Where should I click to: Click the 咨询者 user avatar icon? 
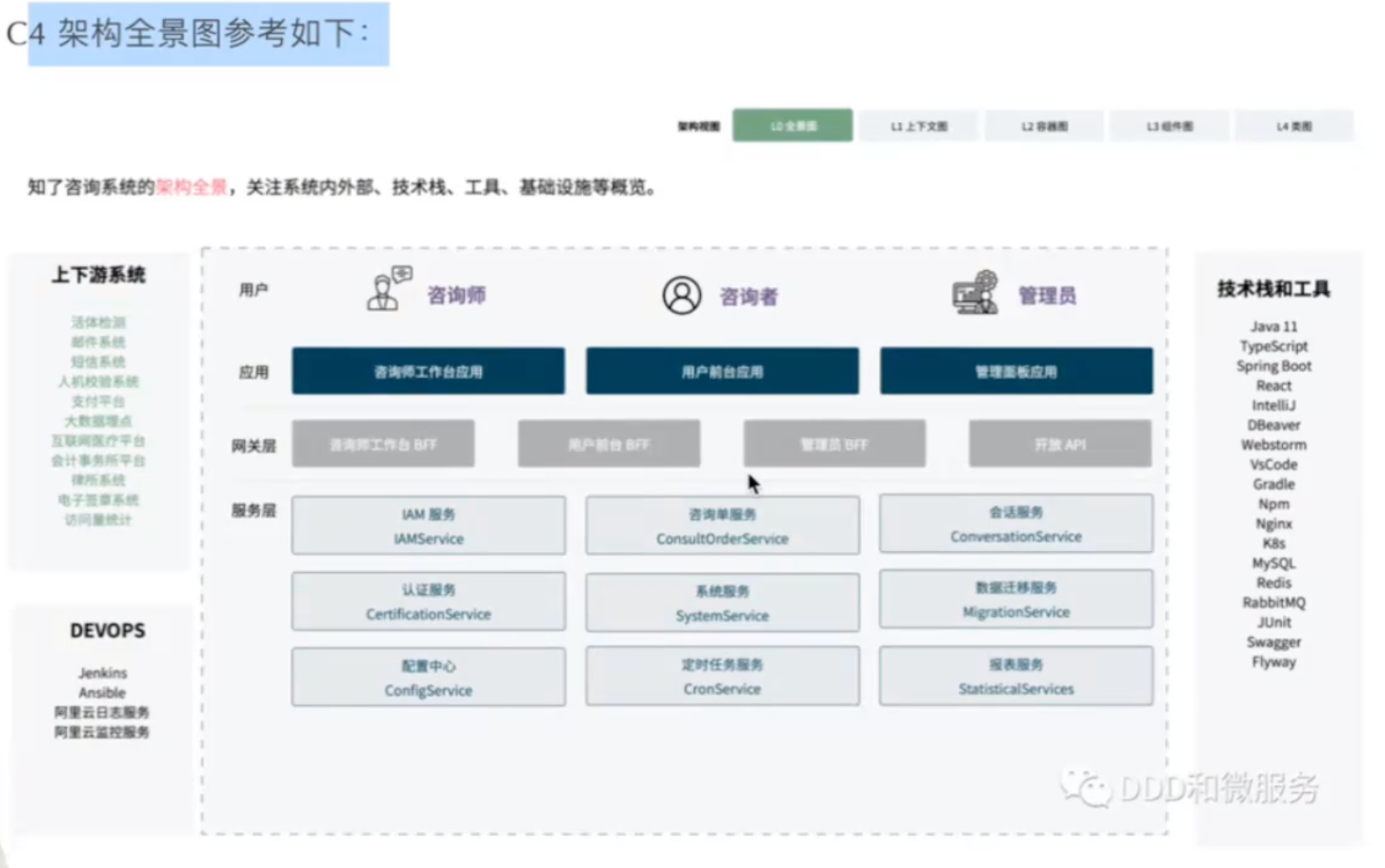pos(682,295)
